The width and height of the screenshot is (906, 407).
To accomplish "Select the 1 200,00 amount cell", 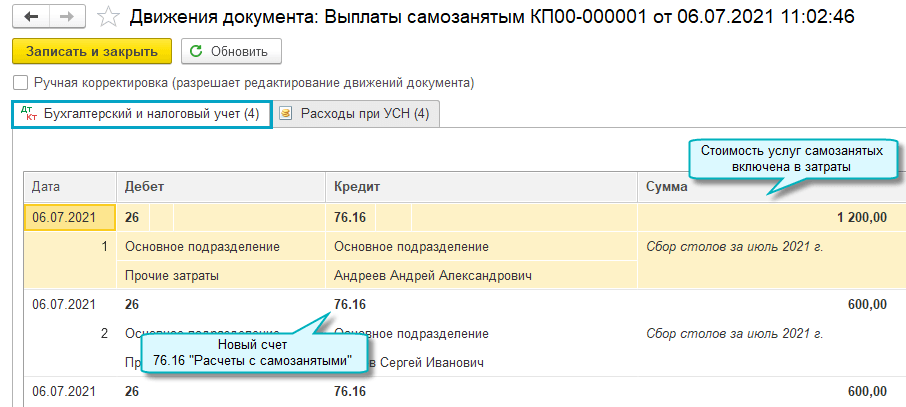I will (858, 216).
